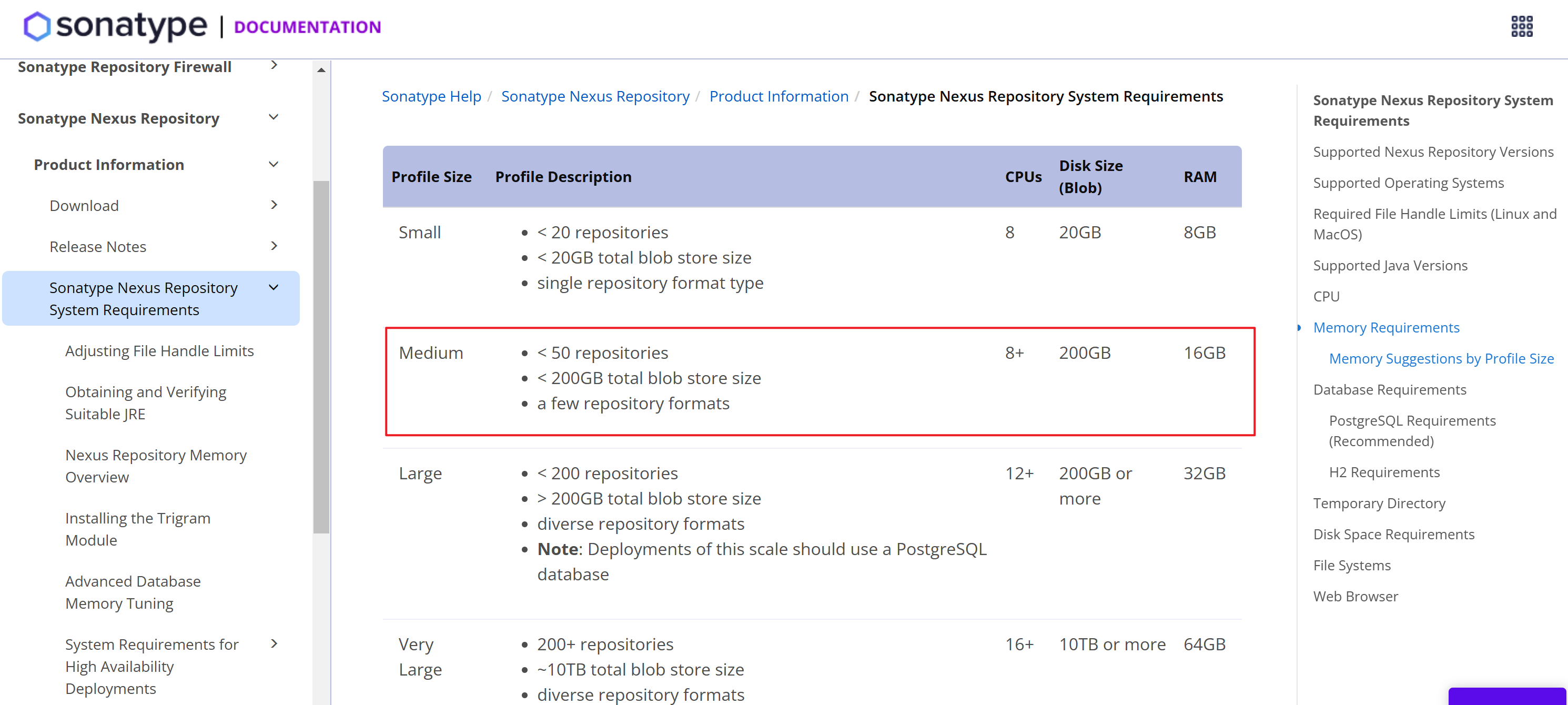This screenshot has width=1568, height=705.
Task: Click the Profile Description column header
Action: (x=563, y=177)
